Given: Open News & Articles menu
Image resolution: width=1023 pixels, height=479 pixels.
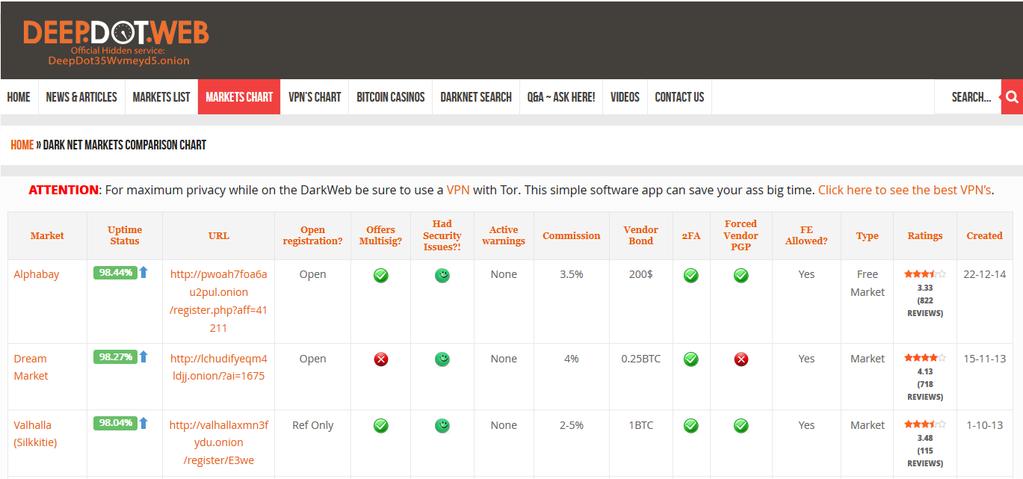Looking at the screenshot, I should 82,97.
